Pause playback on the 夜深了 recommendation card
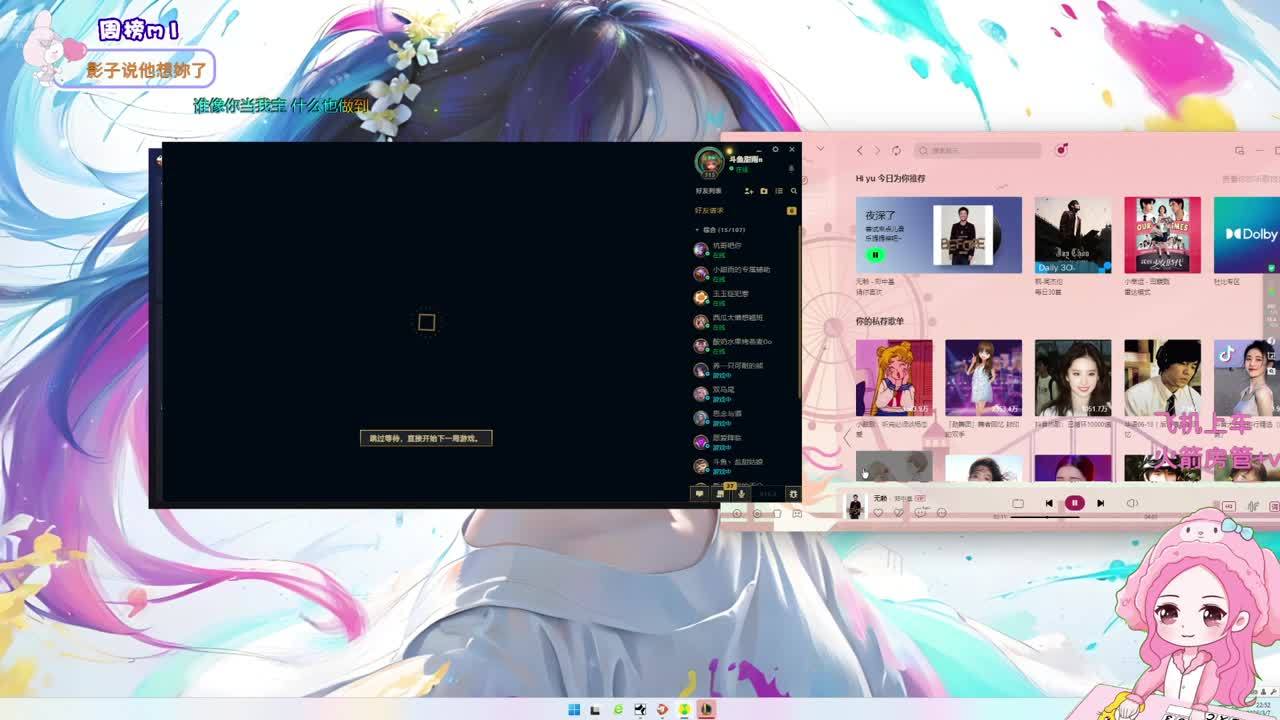Screen dimensions: 1280x720 tap(875, 255)
